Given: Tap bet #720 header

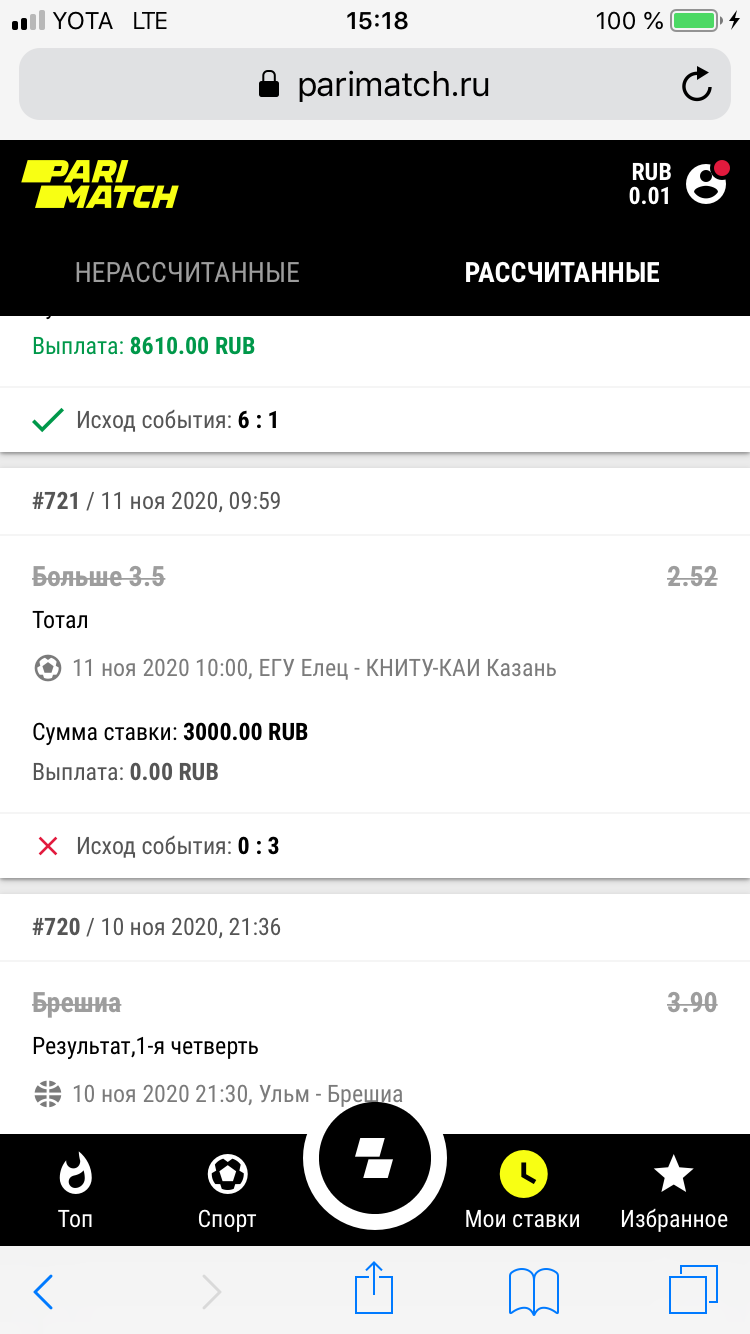Looking at the screenshot, I should click(156, 927).
